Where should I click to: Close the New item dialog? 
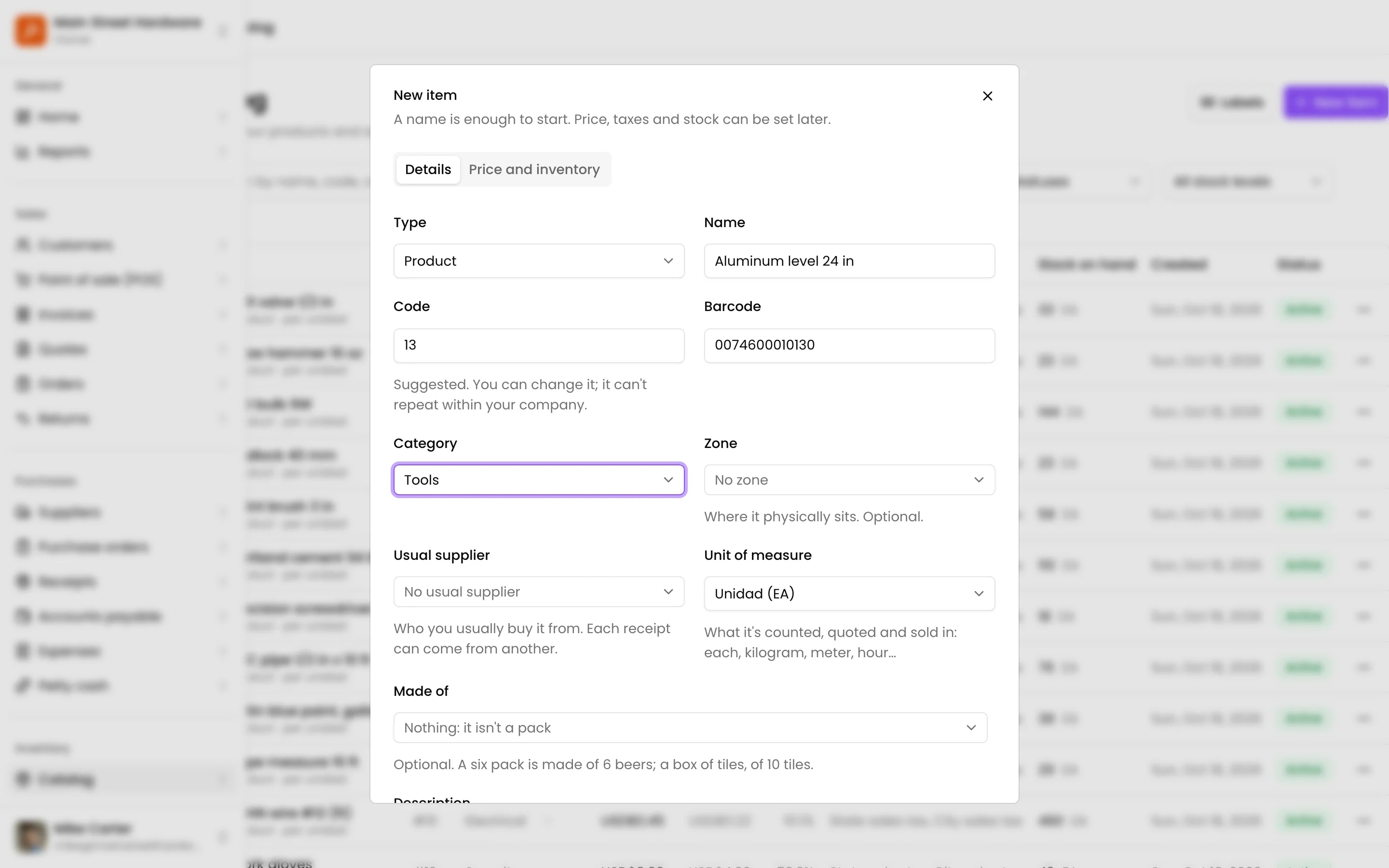click(987, 96)
